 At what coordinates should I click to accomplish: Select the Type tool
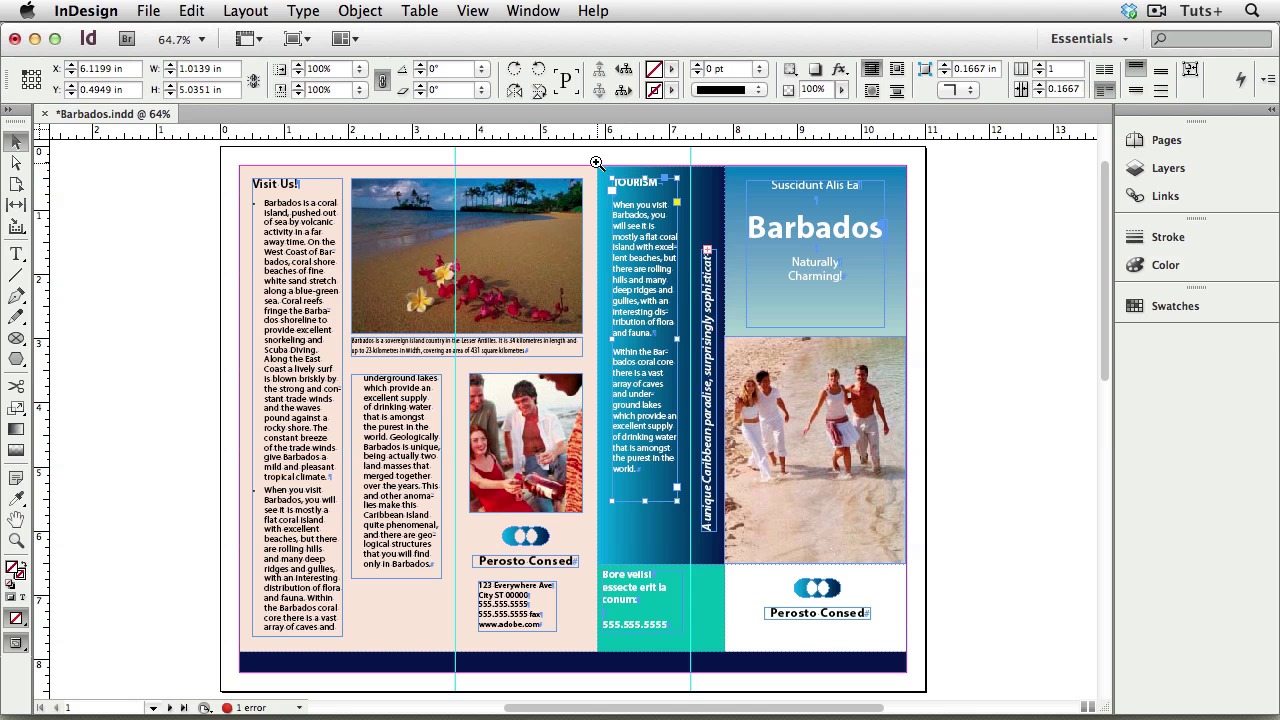[x=16, y=255]
